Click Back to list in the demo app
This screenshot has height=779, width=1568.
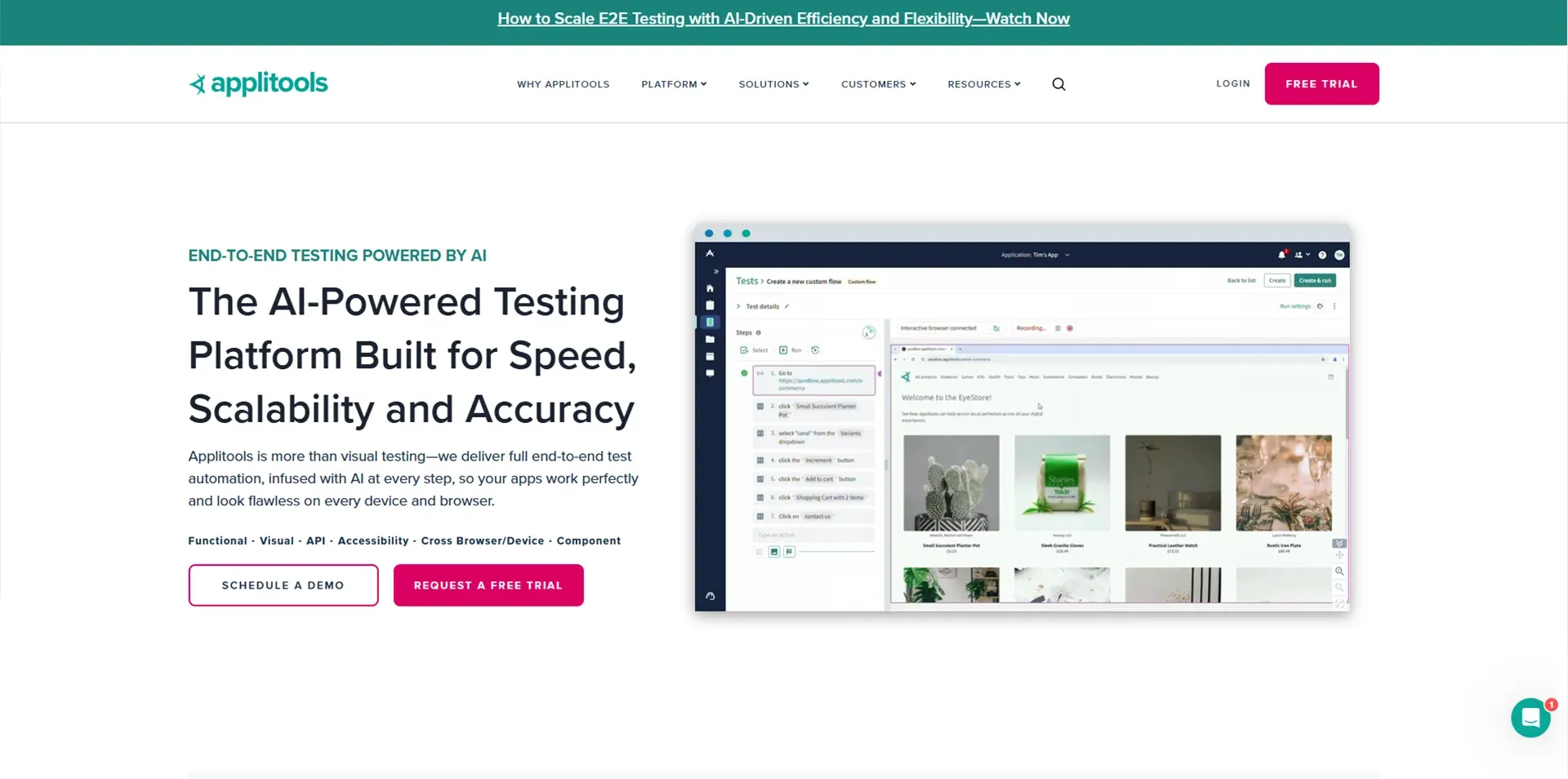(1241, 280)
